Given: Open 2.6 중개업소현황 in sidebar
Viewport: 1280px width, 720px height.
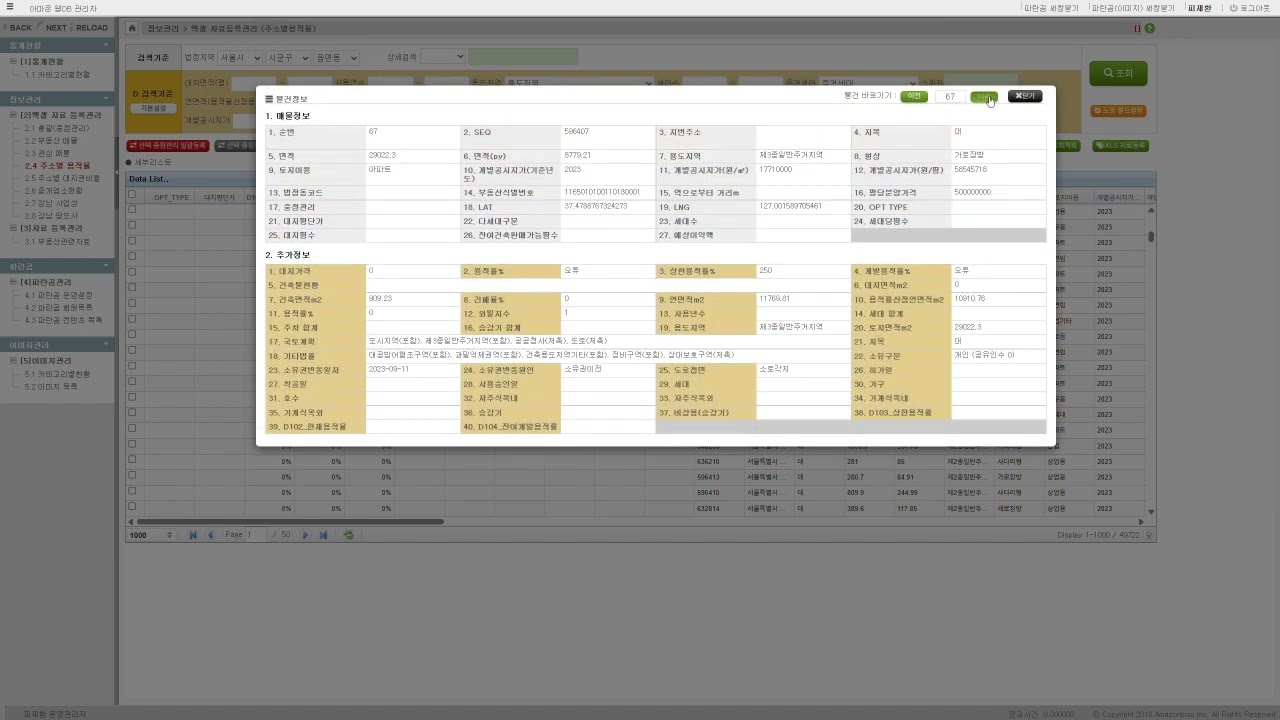Looking at the screenshot, I should point(54,190).
